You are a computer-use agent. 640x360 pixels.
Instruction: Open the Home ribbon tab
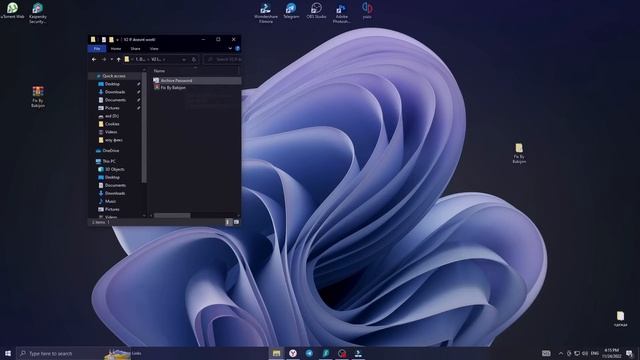point(116,49)
